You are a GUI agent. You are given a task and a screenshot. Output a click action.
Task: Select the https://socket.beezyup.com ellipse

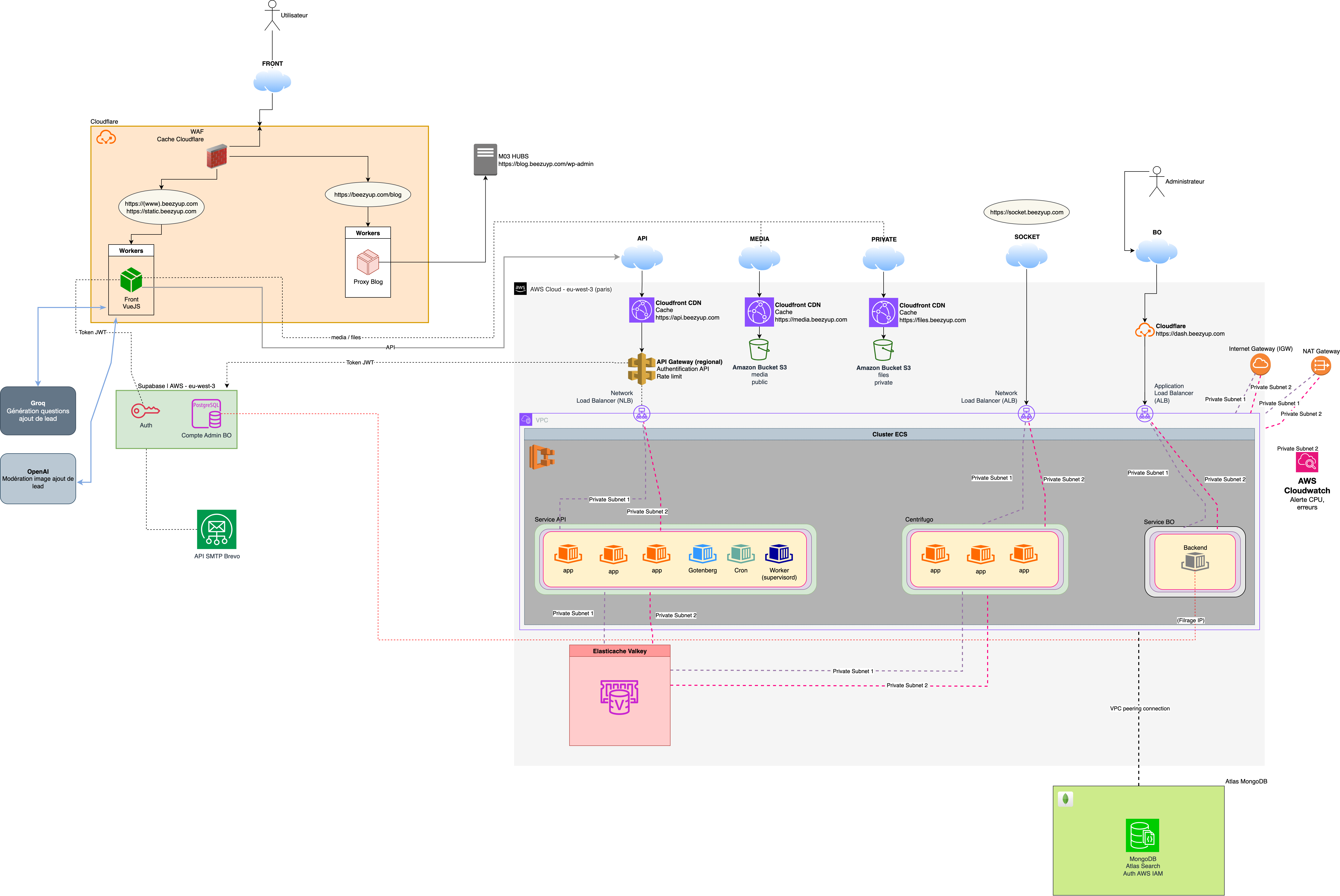coord(1026,212)
